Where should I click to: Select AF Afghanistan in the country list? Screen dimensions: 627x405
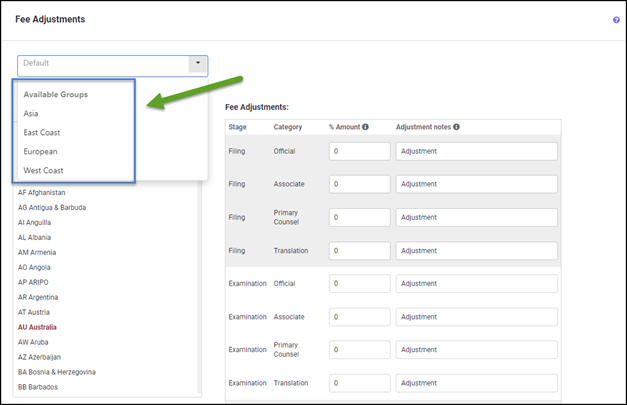coord(42,192)
